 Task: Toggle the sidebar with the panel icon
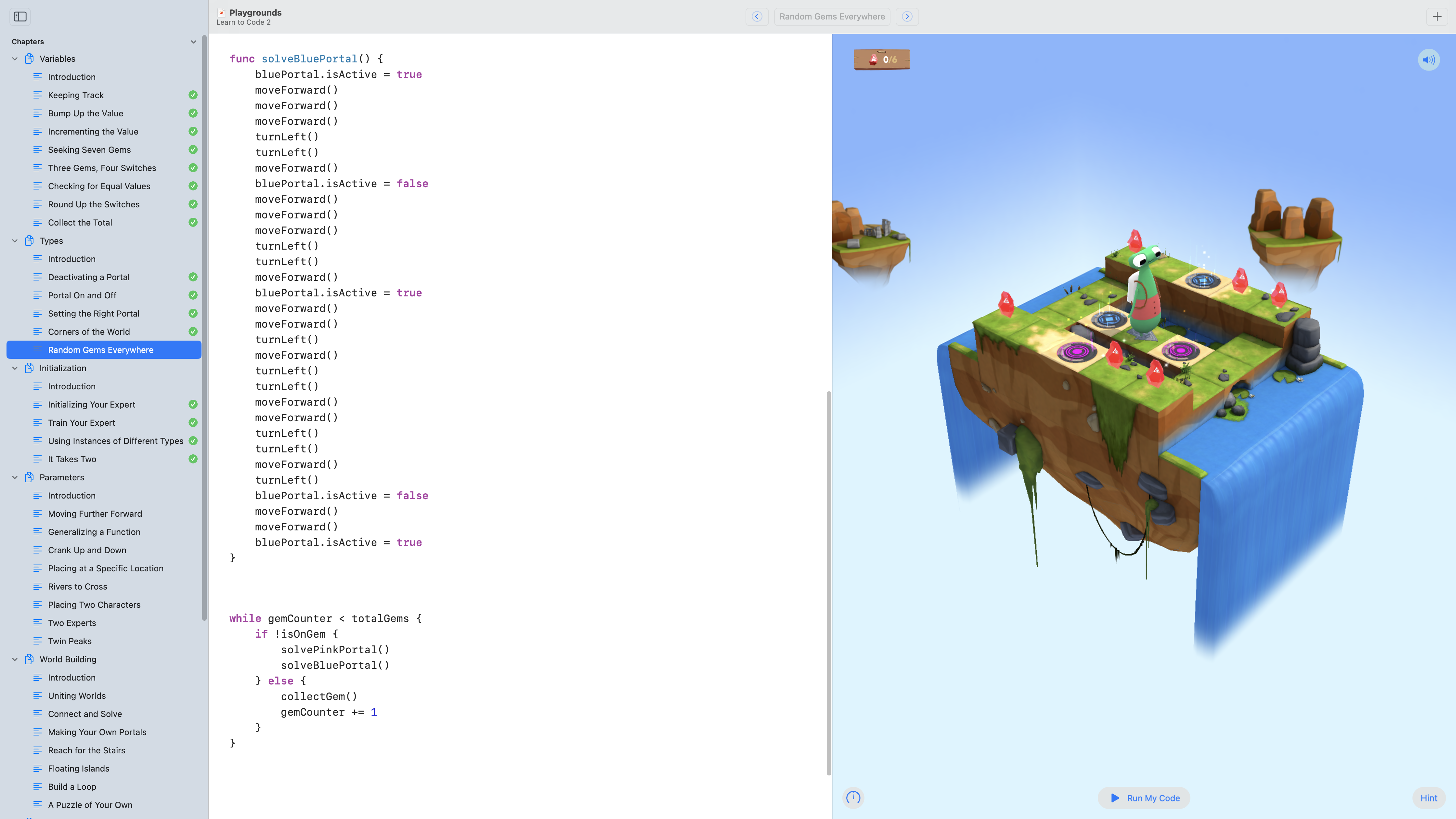tap(20, 16)
